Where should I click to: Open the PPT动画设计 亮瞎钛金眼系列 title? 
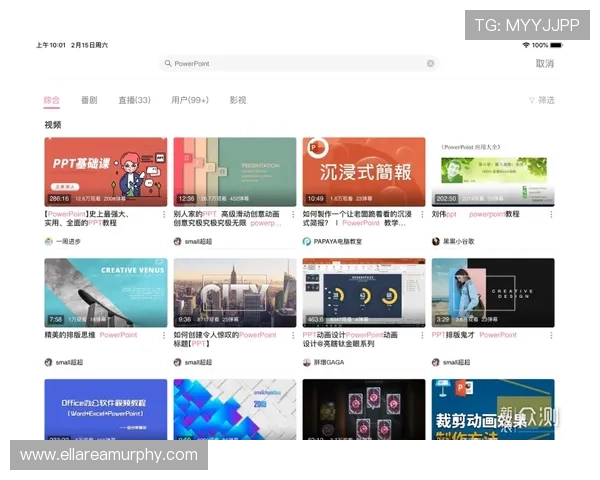(x=350, y=339)
